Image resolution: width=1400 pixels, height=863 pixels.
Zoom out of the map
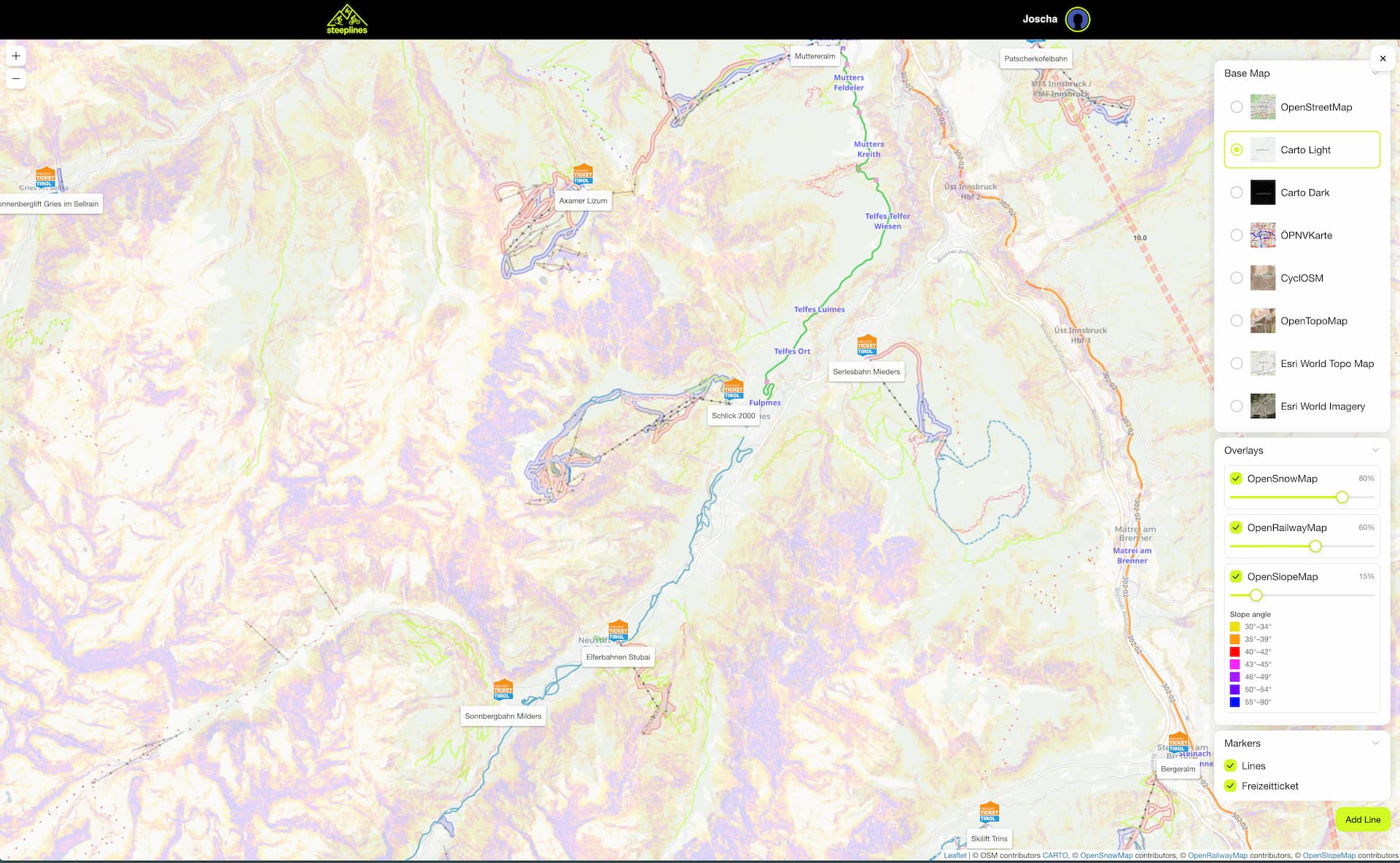coord(16,79)
